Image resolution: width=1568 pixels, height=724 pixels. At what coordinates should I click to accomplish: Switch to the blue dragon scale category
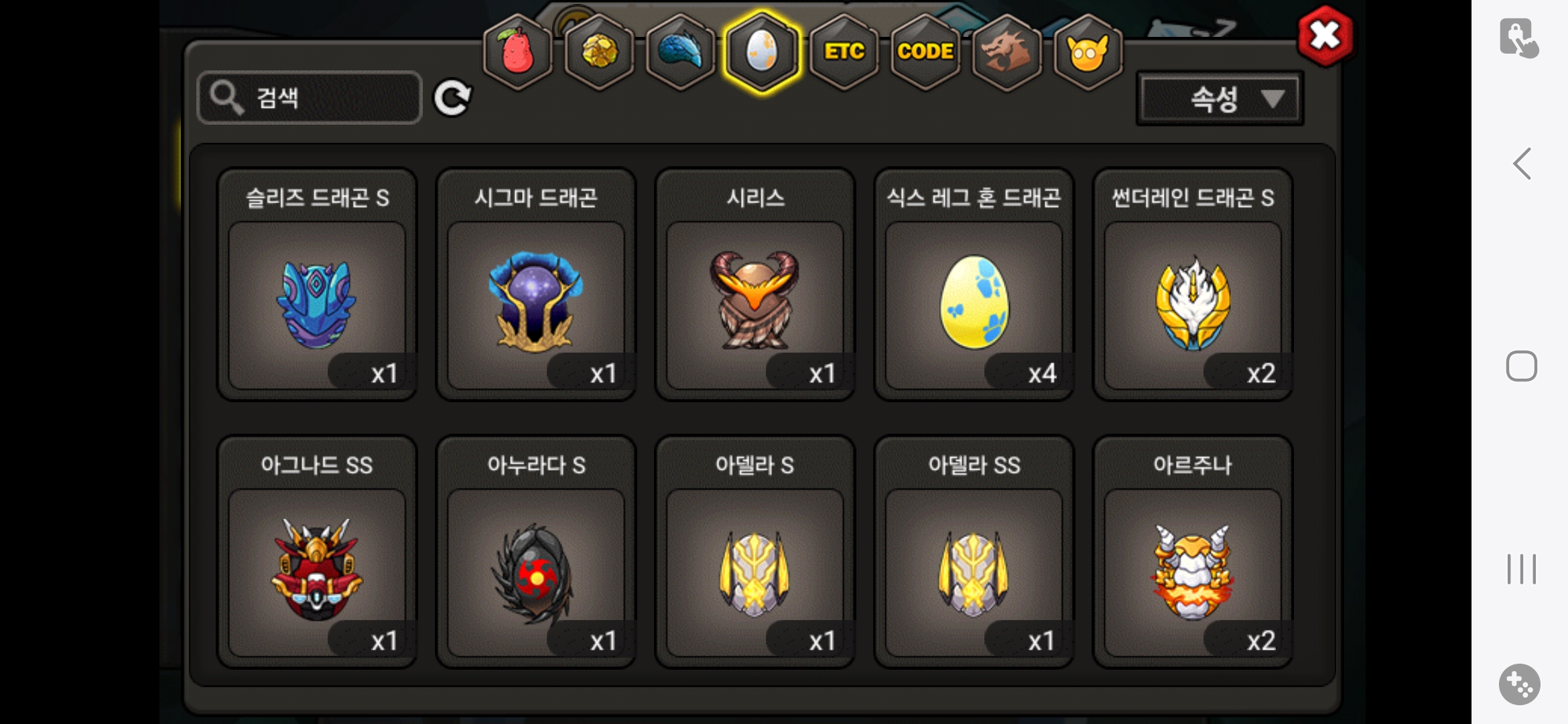(x=680, y=52)
